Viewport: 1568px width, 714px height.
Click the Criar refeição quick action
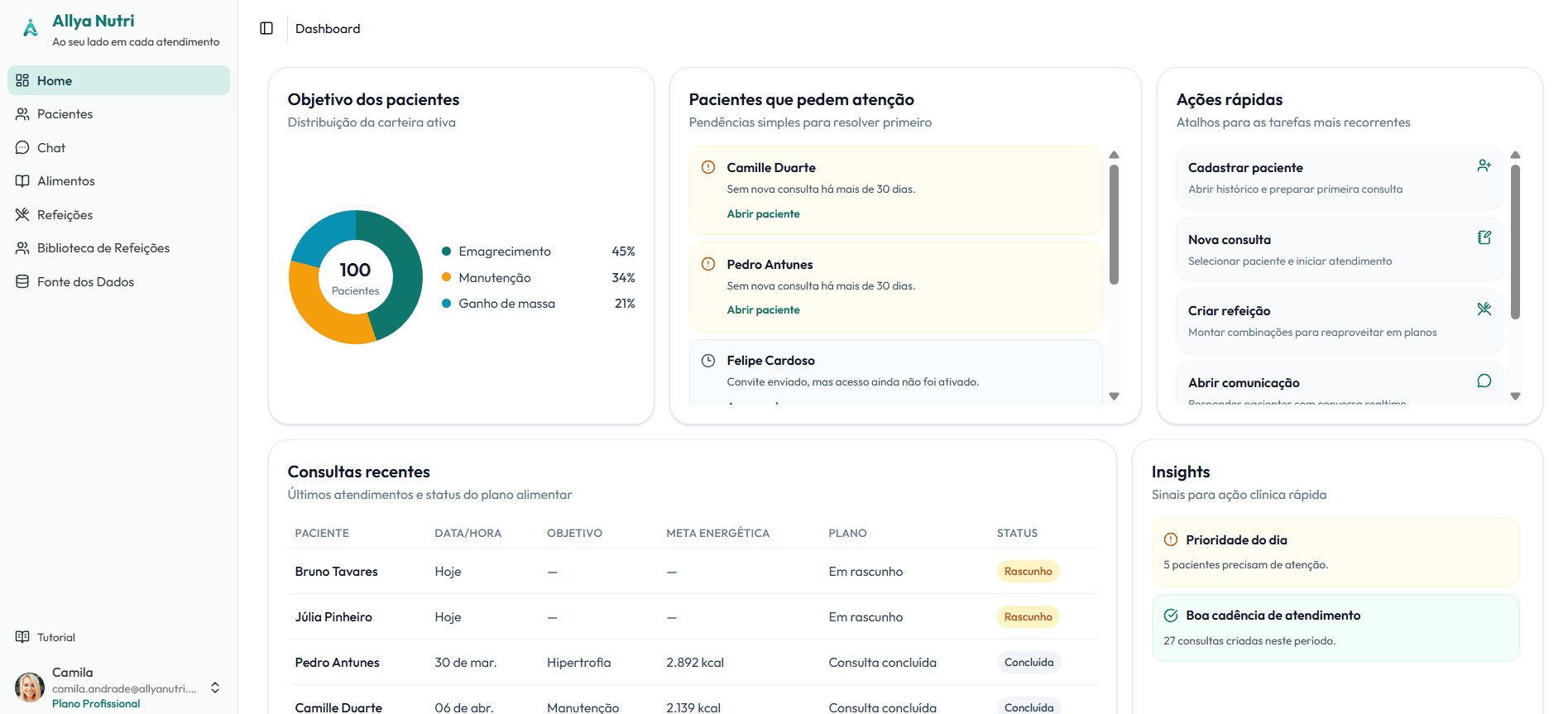coord(1340,321)
